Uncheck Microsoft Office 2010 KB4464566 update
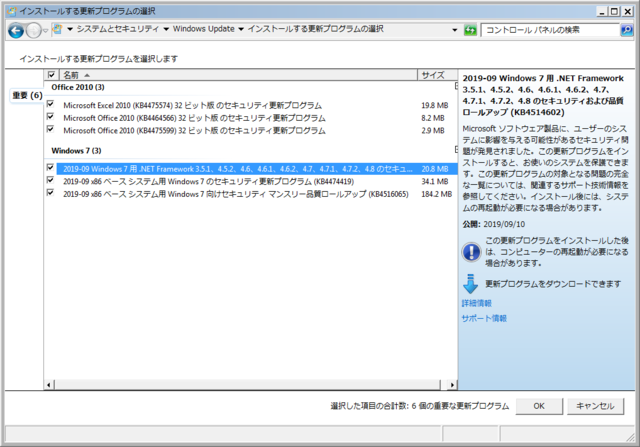 click(x=50, y=116)
